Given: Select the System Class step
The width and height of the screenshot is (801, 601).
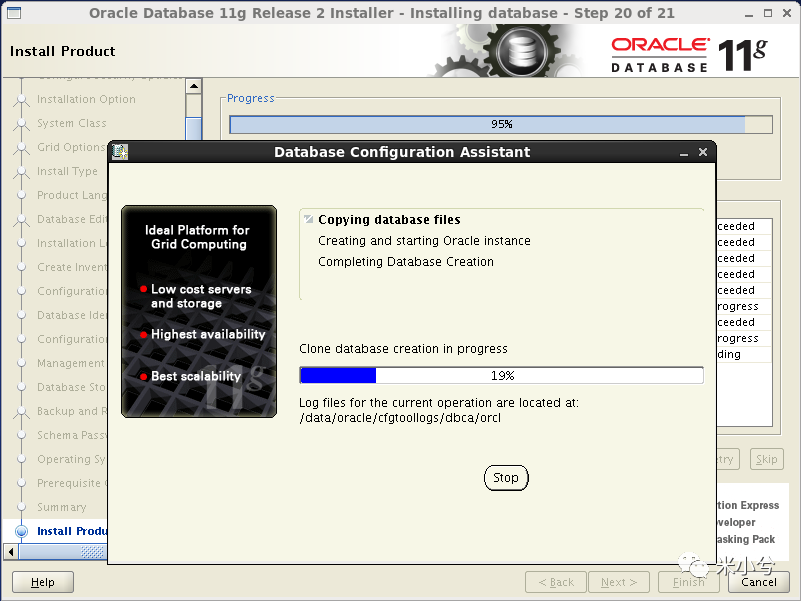Looking at the screenshot, I should [x=72, y=123].
